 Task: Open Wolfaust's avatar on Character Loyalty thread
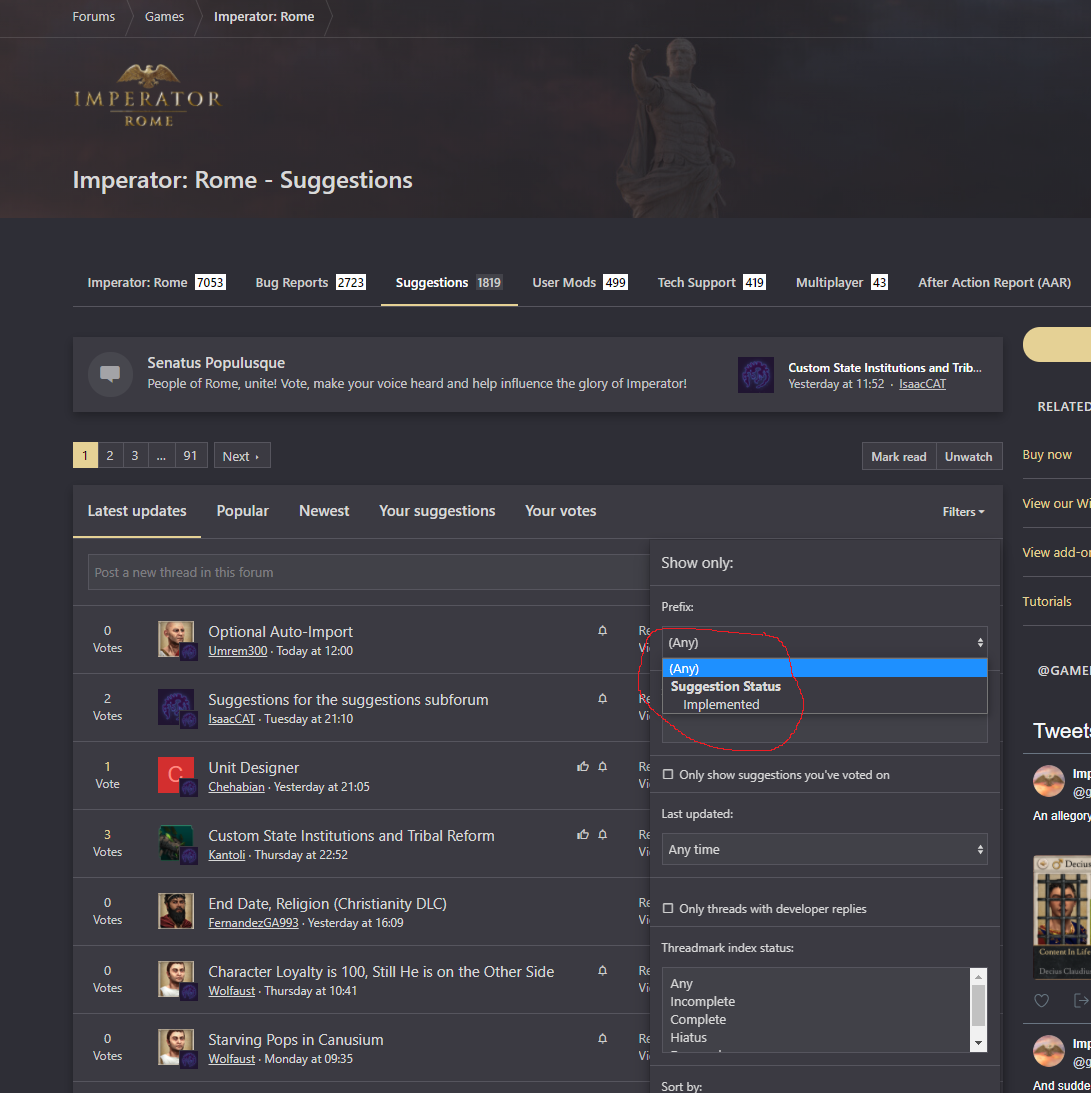[x=176, y=979]
